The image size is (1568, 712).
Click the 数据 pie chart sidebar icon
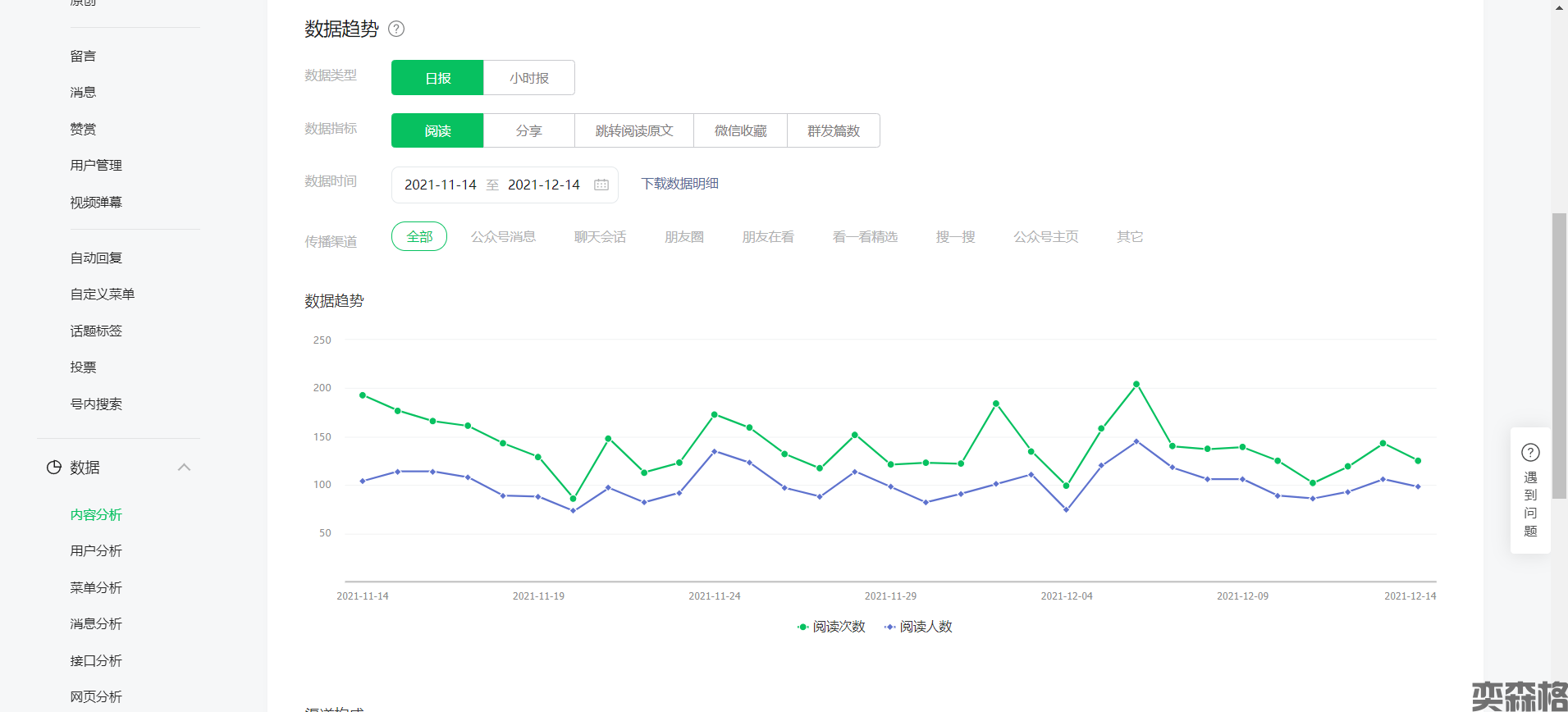pos(54,468)
